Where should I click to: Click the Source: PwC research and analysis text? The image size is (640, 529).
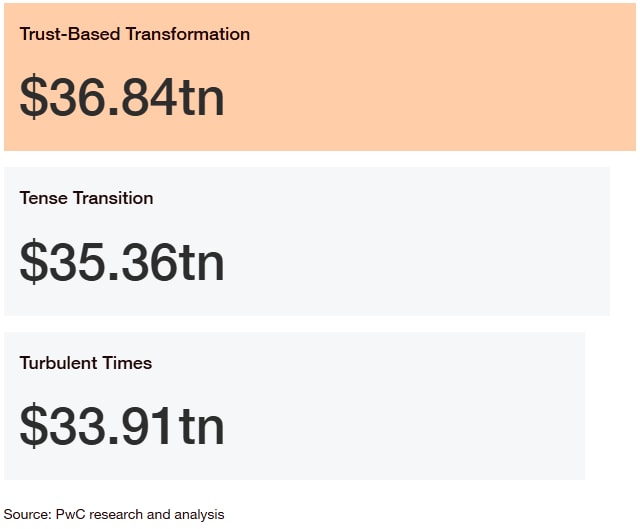114,514
